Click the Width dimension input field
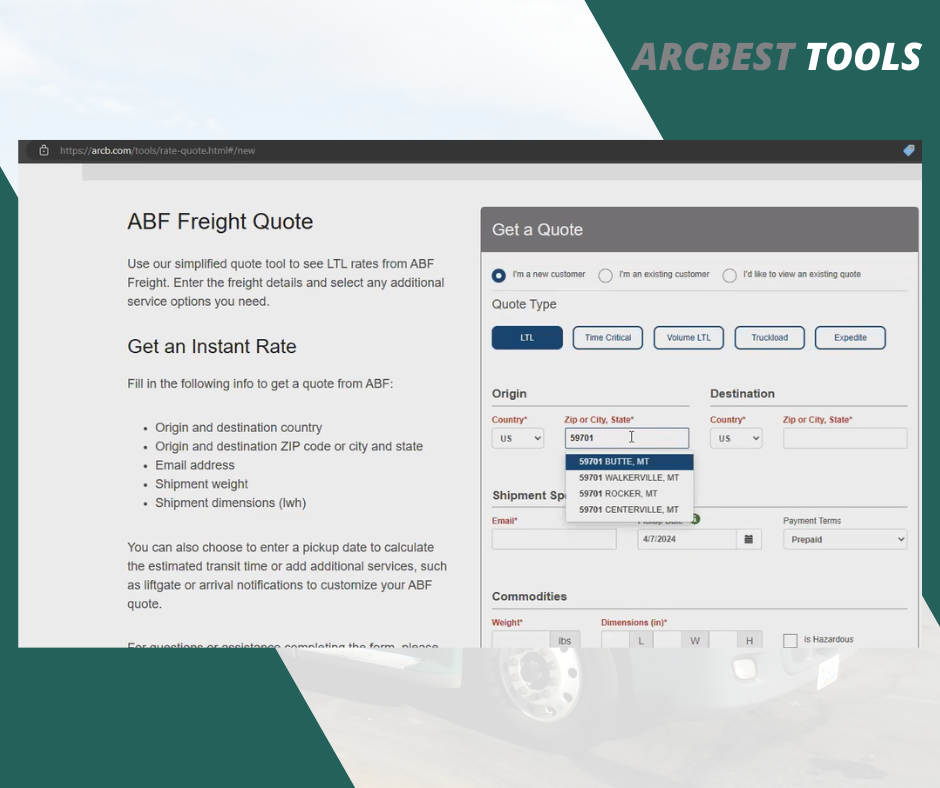The height and width of the screenshot is (788, 940). pyautogui.click(x=667, y=639)
